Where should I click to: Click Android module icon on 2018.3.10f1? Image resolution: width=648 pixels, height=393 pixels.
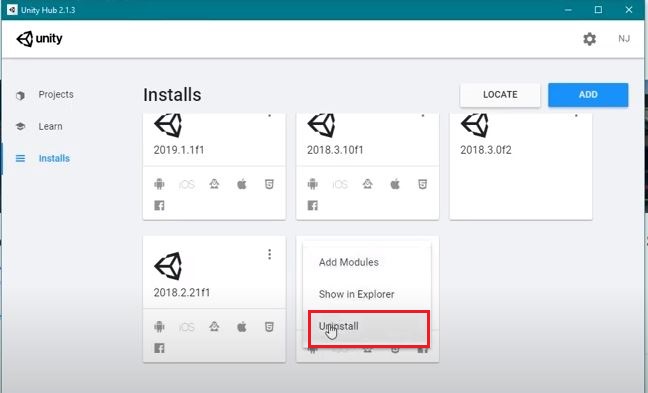pos(312,184)
